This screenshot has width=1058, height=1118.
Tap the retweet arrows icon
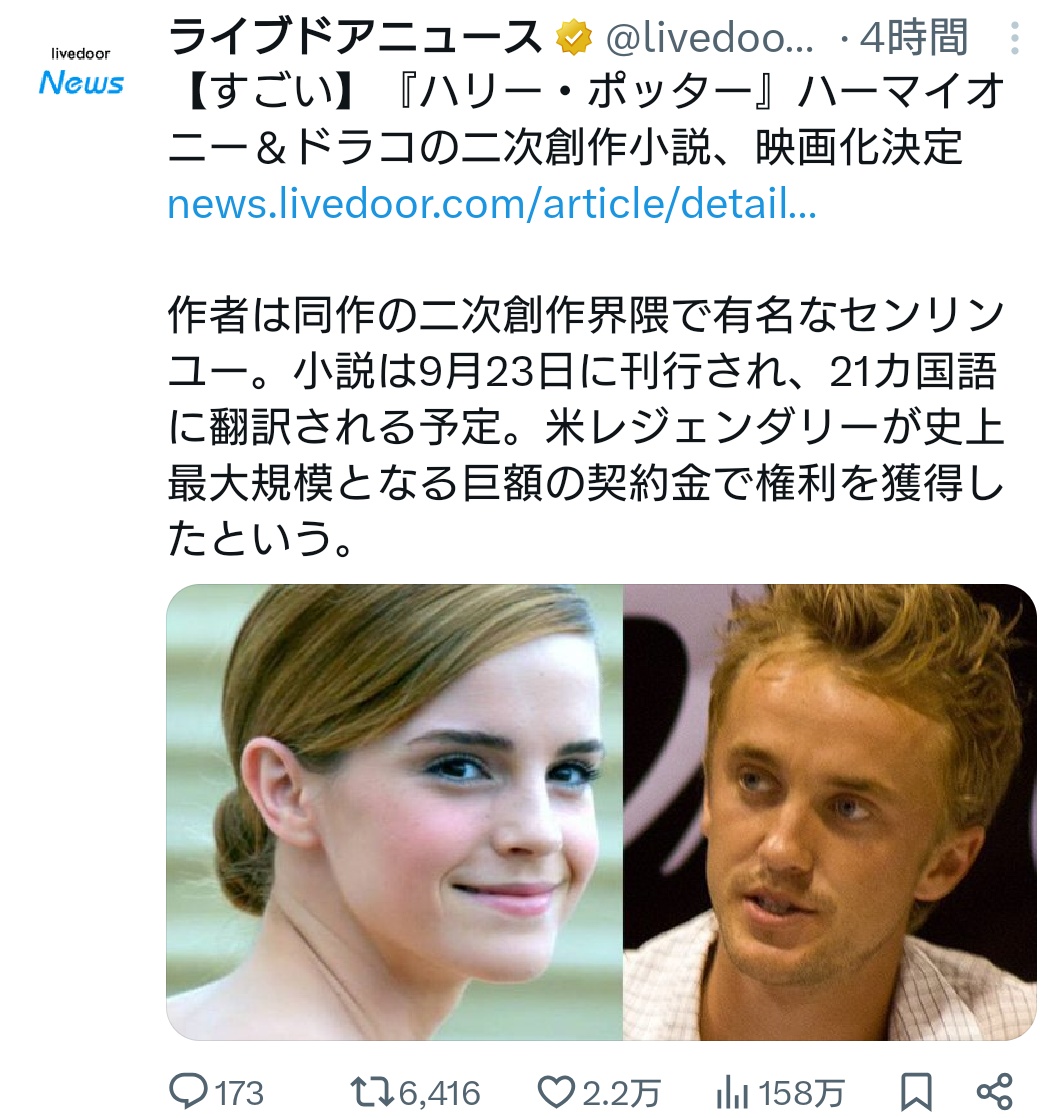coord(371,1092)
